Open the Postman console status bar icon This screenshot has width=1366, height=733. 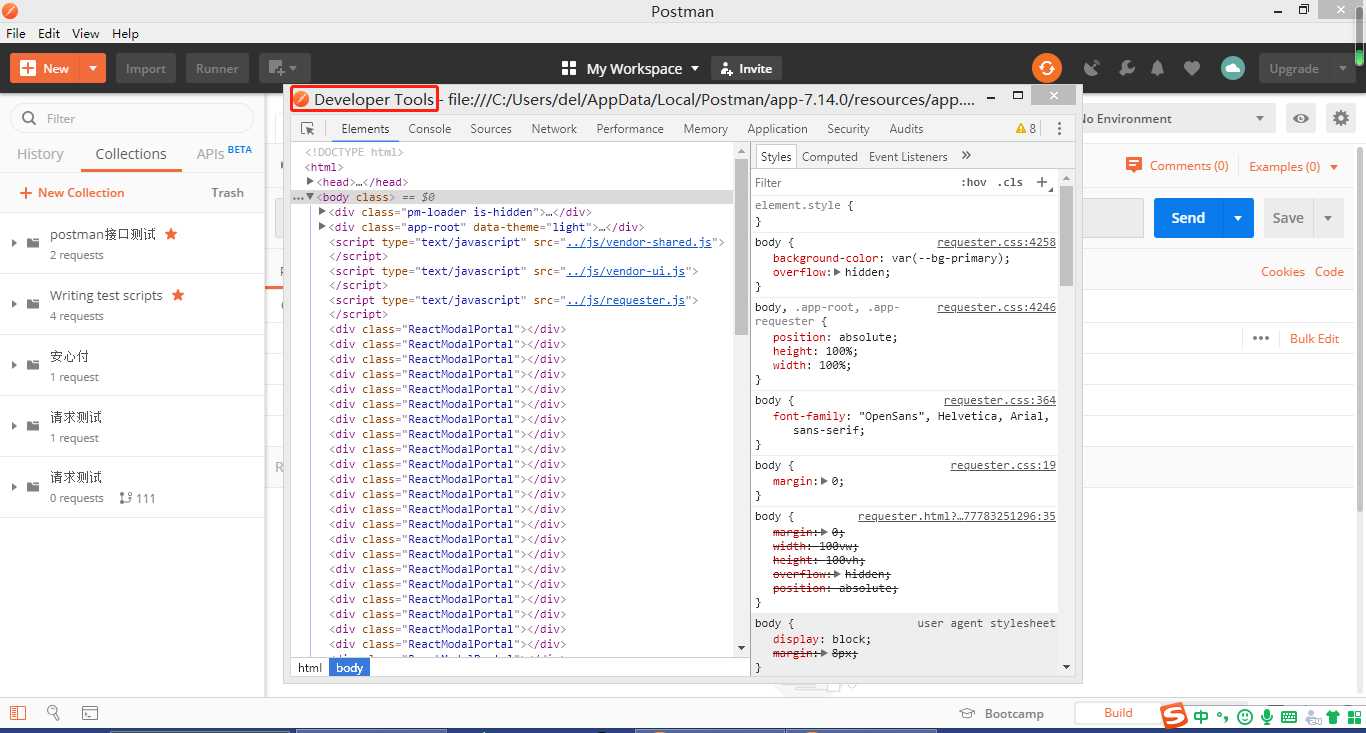[x=89, y=713]
